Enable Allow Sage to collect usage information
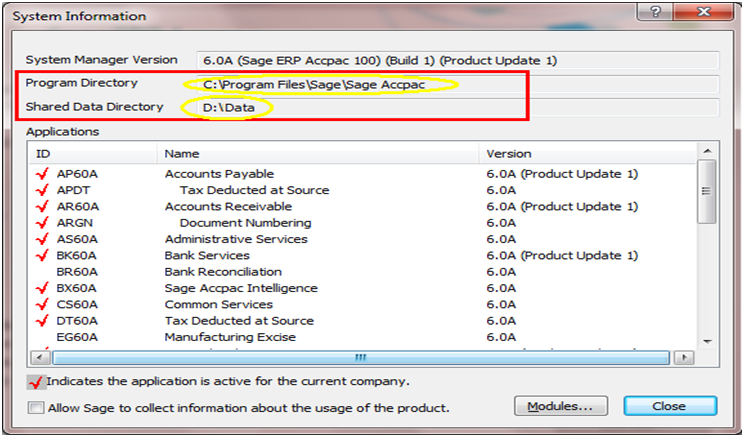 [x=36, y=408]
